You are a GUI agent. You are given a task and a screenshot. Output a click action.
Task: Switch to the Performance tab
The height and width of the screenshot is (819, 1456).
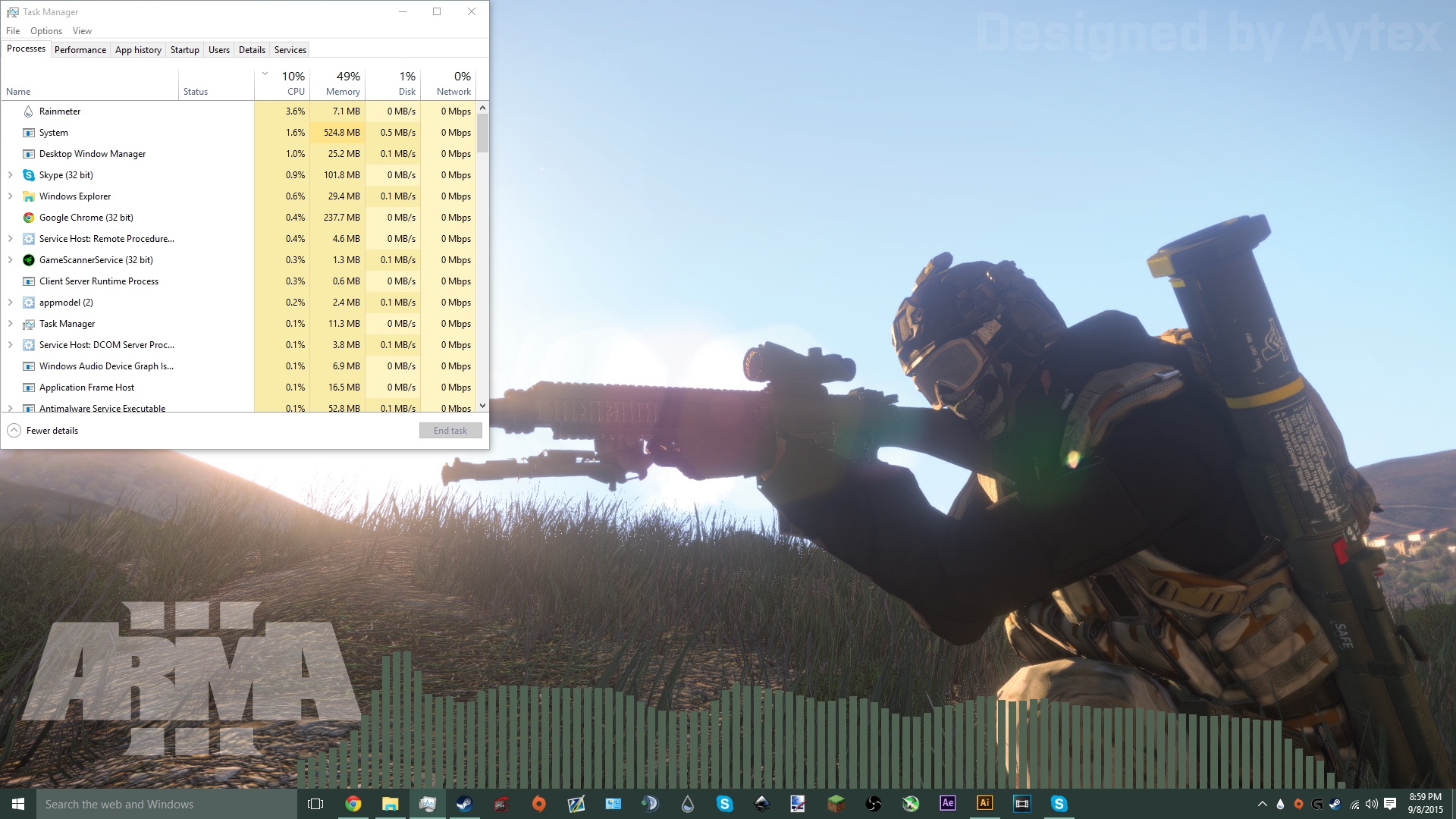tap(80, 50)
